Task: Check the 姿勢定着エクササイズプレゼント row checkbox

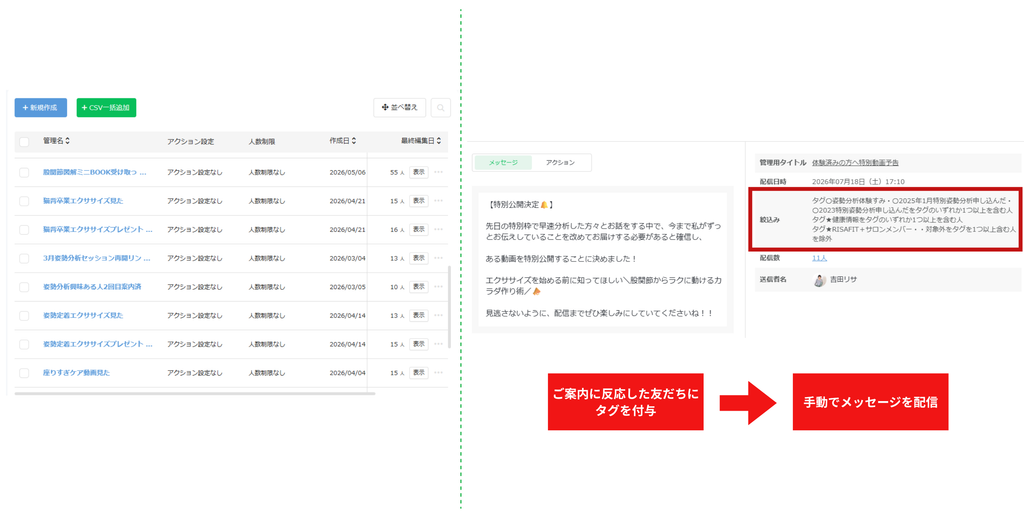Action: [24, 345]
